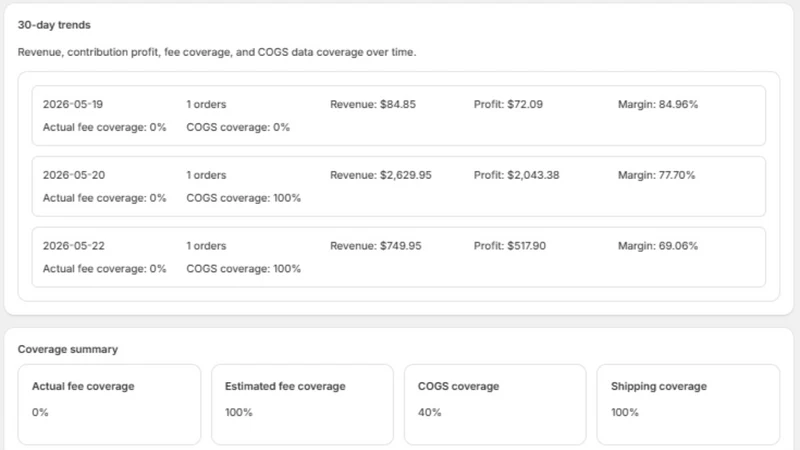Click Margin: 69.06%
Screen dimensions: 800x450
coord(658,246)
